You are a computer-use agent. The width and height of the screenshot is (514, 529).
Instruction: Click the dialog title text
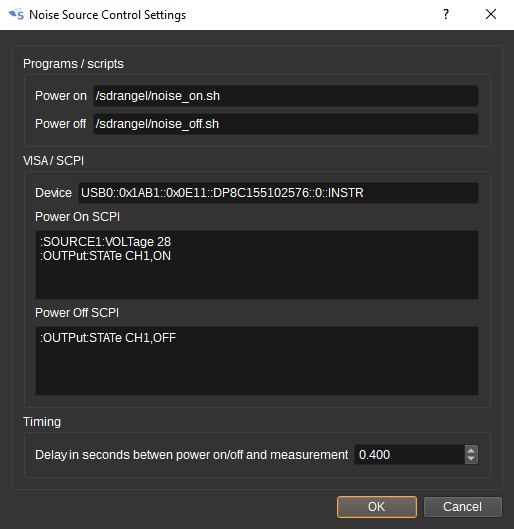click(x=108, y=15)
